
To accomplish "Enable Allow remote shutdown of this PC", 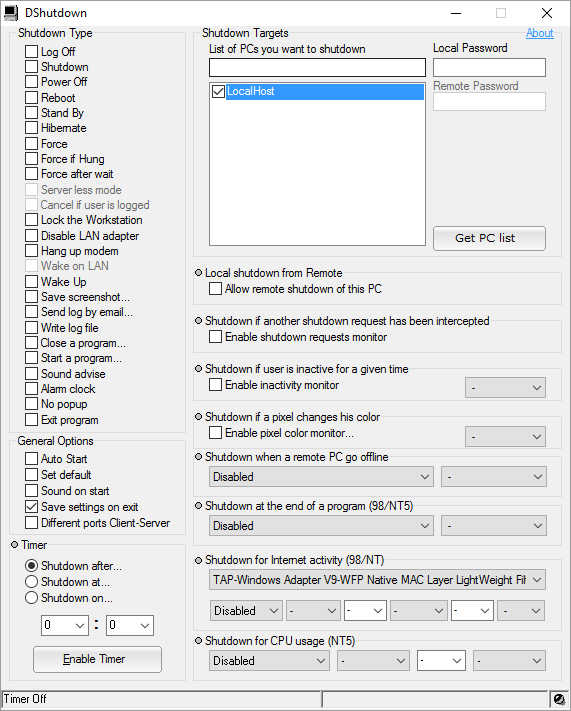I will (x=215, y=289).
